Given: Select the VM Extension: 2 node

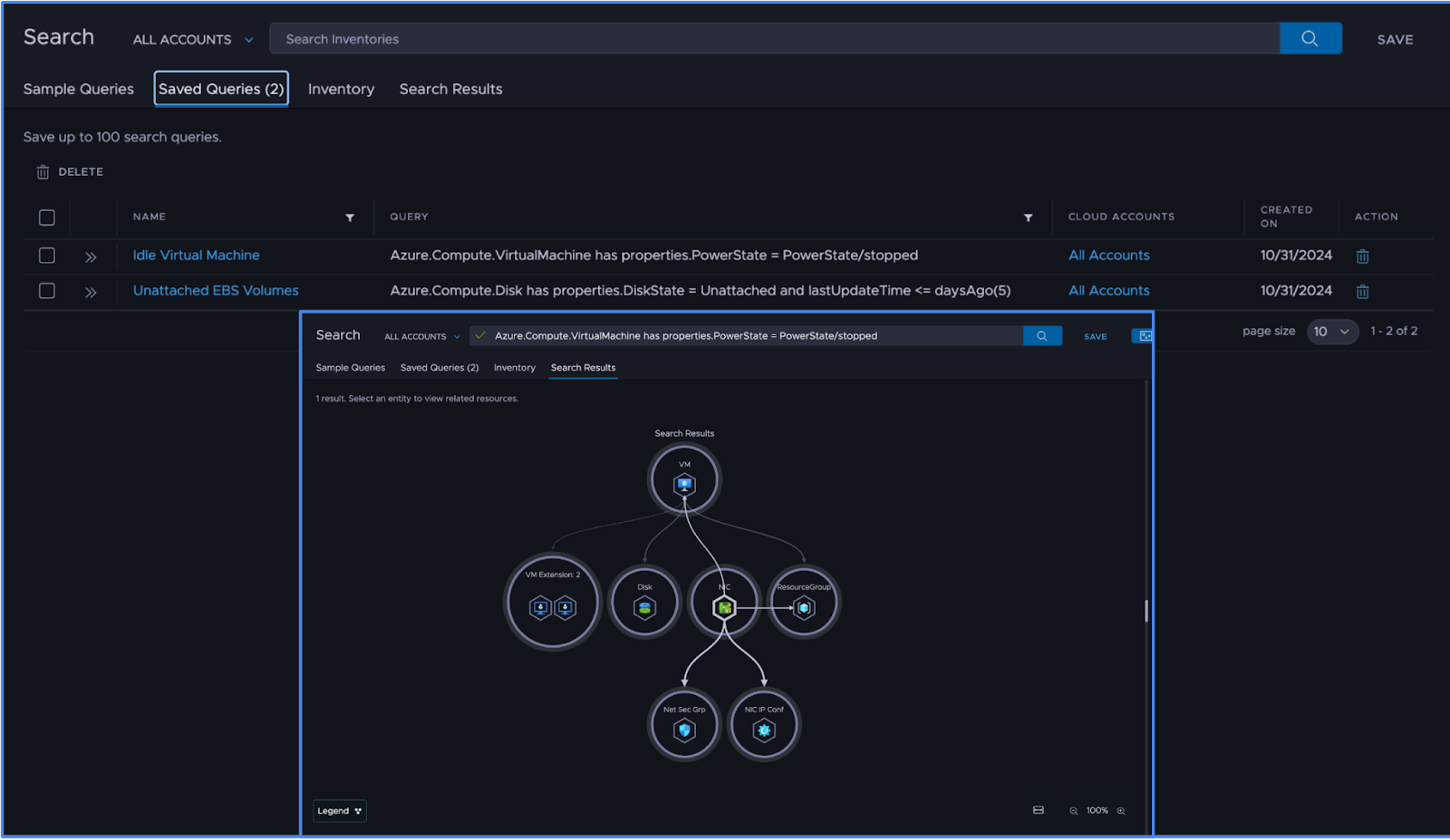Looking at the screenshot, I should 553,602.
